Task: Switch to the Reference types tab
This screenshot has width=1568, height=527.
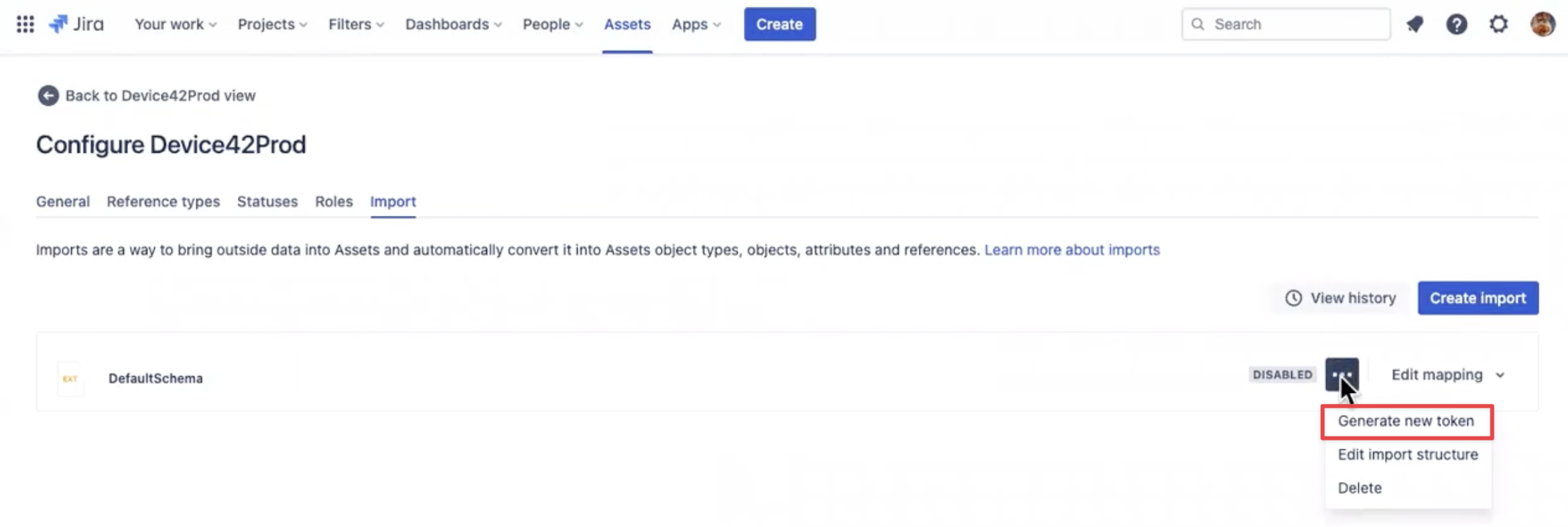Action: pyautogui.click(x=163, y=202)
